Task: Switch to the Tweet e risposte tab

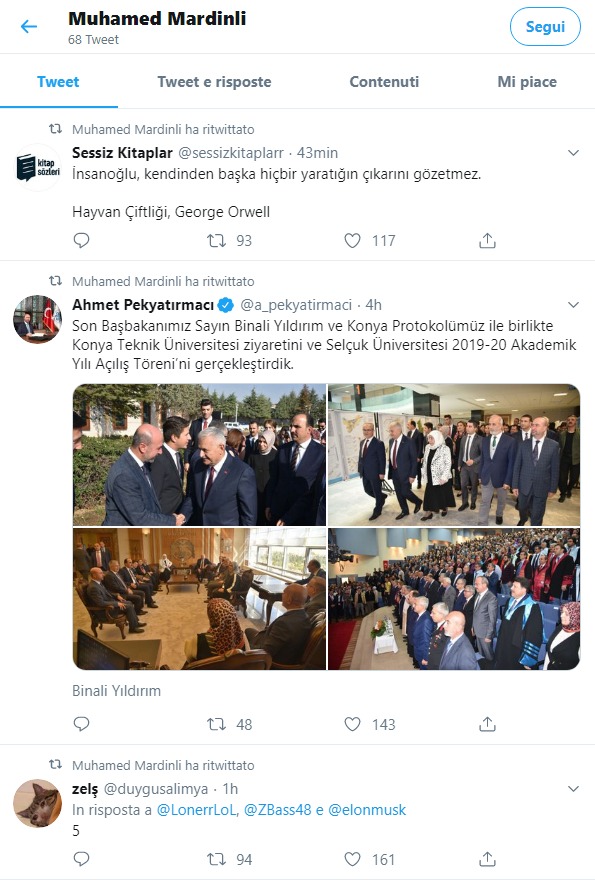Action: pos(214,82)
